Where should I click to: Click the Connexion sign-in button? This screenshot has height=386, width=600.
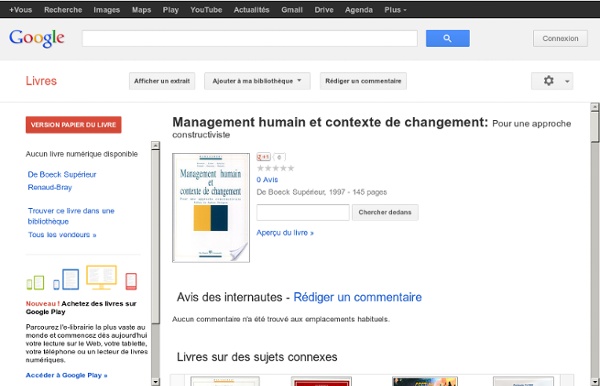tap(560, 39)
